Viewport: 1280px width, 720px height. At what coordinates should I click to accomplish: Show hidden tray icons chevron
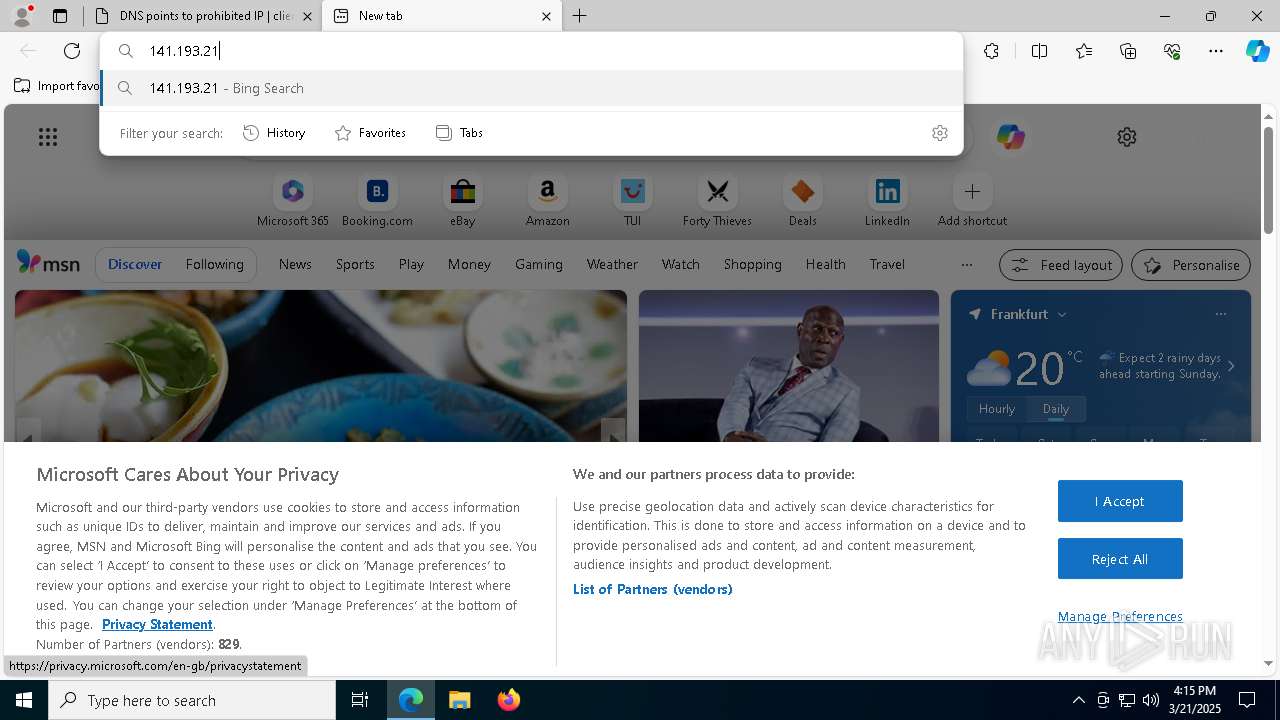coord(1078,700)
